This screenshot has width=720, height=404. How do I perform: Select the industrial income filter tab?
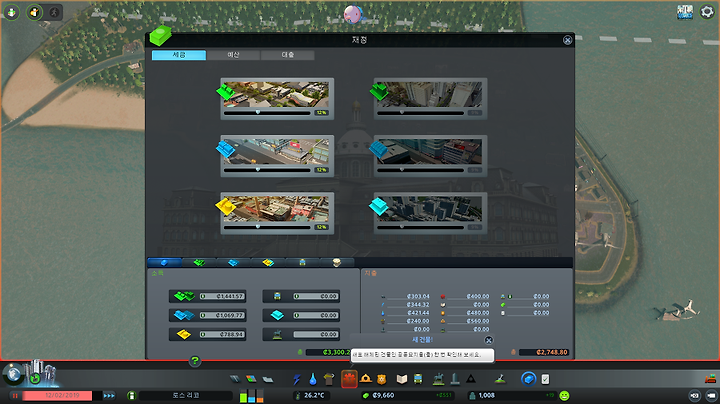pyautogui.click(x=268, y=263)
